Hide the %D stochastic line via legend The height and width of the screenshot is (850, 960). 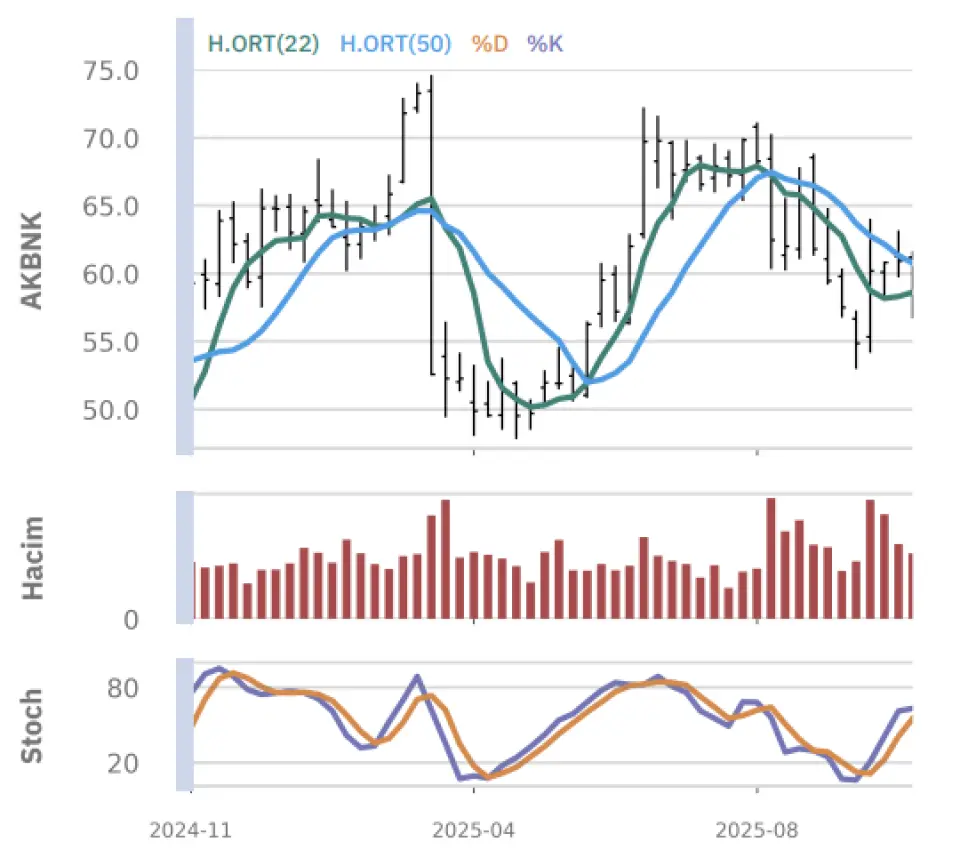click(x=490, y=43)
